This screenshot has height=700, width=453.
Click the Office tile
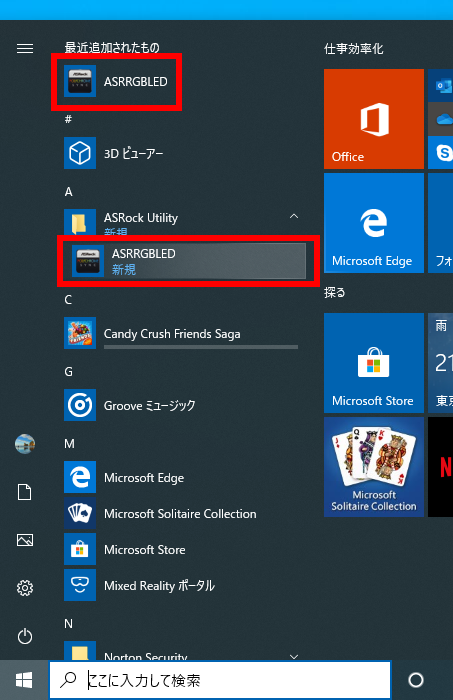tap(374, 119)
